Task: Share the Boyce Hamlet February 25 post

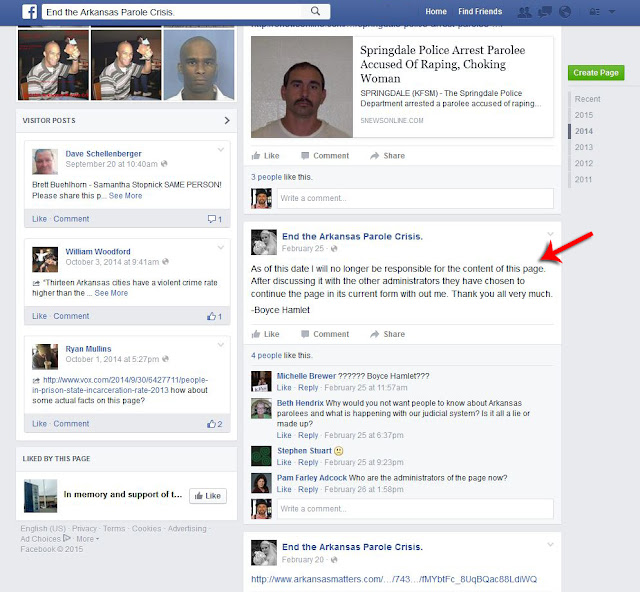Action: coord(387,334)
